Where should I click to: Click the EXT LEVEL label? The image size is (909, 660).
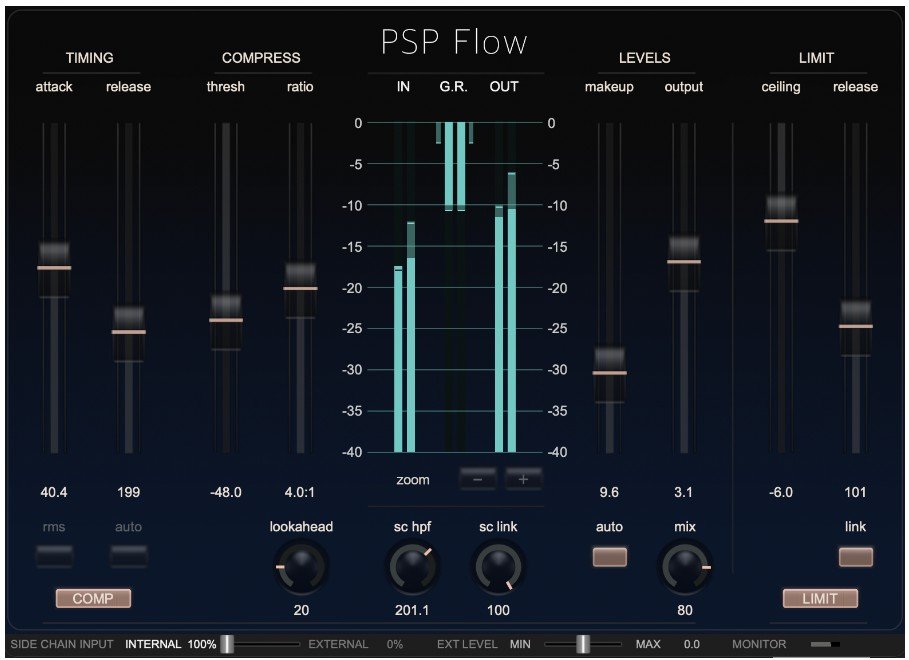pyautogui.click(x=467, y=644)
